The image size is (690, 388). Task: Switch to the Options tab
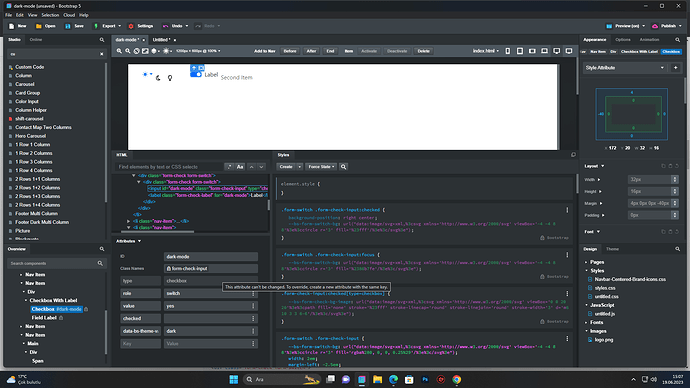click(x=623, y=40)
